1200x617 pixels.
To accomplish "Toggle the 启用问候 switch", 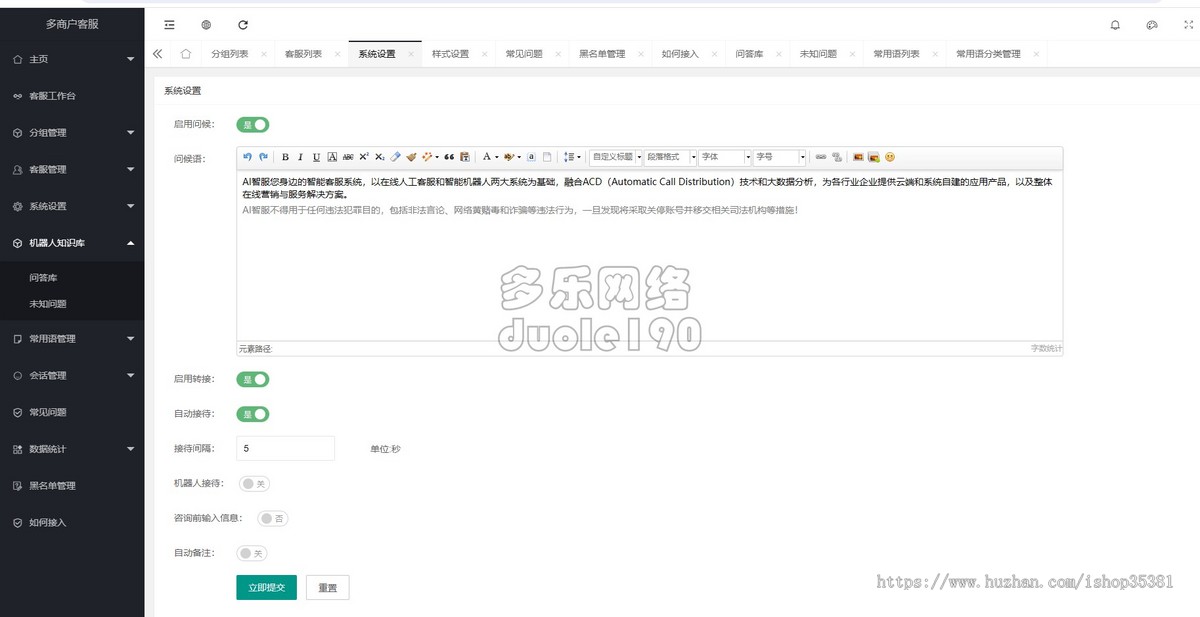I will coord(253,125).
